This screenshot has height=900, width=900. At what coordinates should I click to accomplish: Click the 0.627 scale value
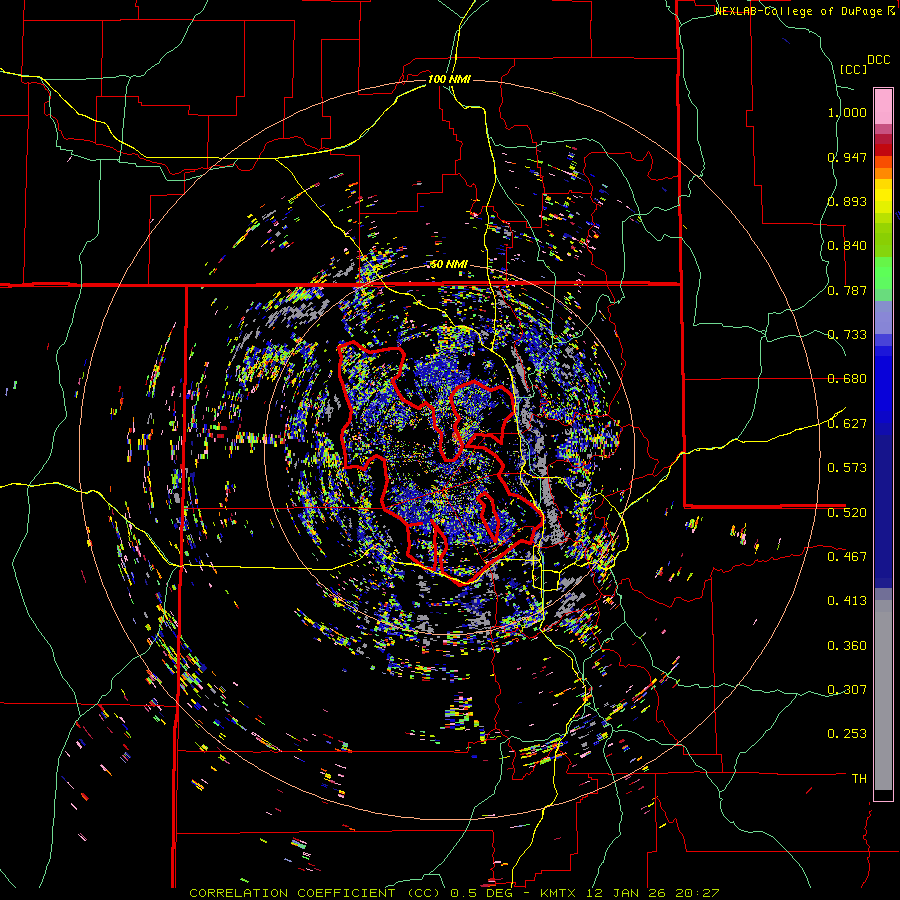(847, 424)
